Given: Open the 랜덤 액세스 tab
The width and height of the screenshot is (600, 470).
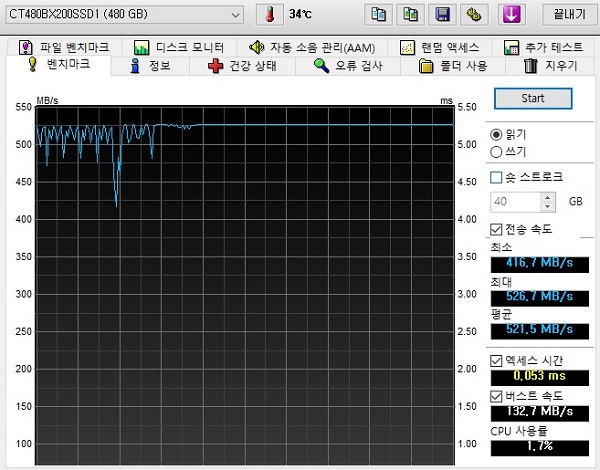Looking at the screenshot, I should 439,47.
